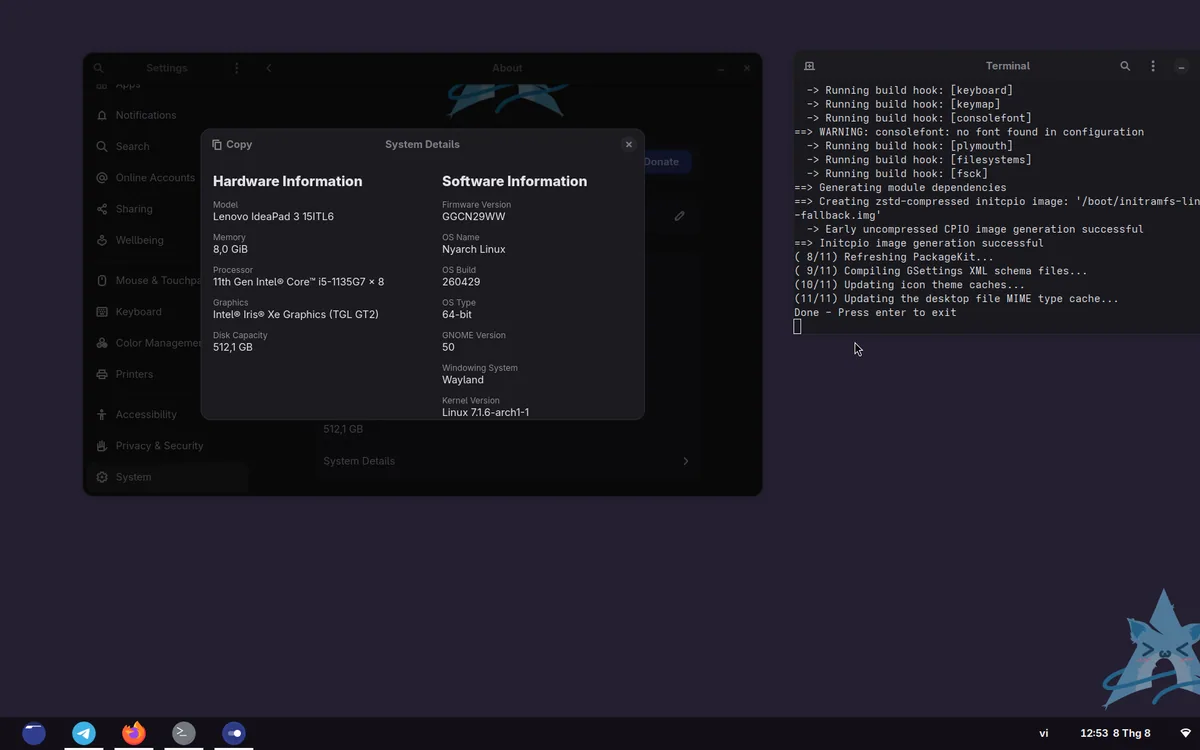Click 'Initcpio image generation successful' line in Terminal
Screen dimensions: 1200x750
(x=918, y=243)
